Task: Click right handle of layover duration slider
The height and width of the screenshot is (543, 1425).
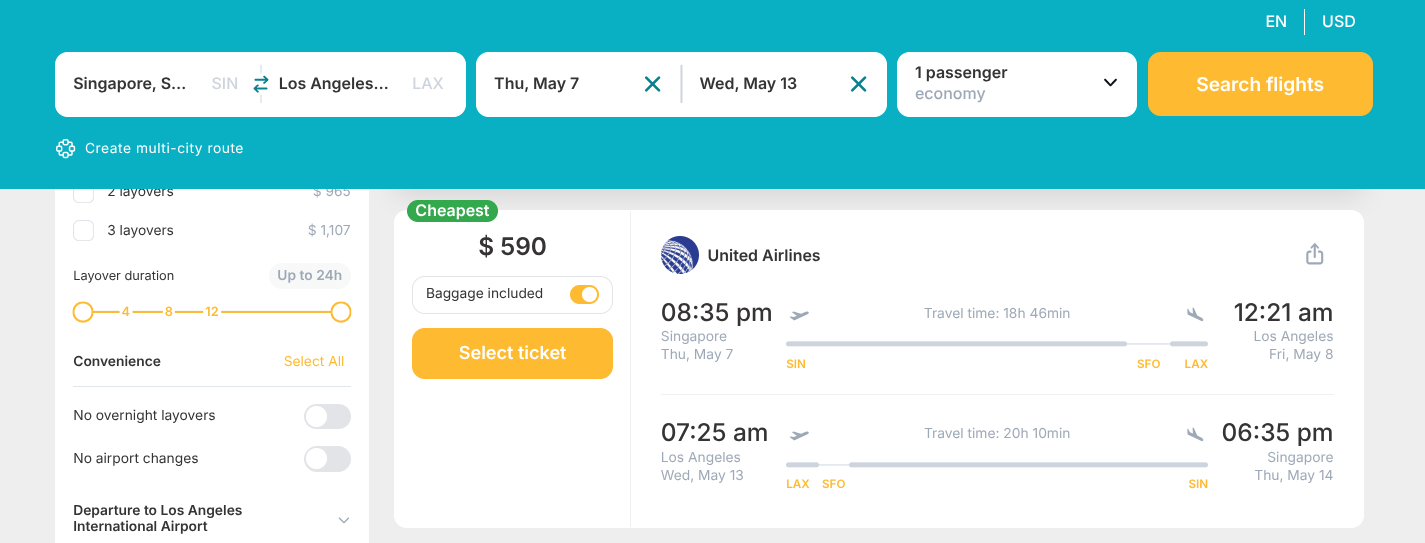Action: click(341, 313)
